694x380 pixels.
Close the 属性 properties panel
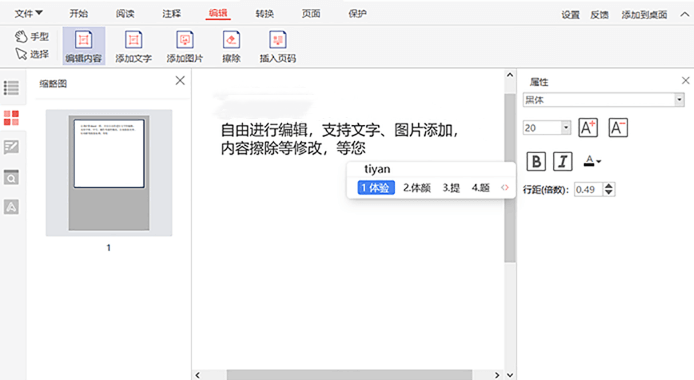(686, 80)
